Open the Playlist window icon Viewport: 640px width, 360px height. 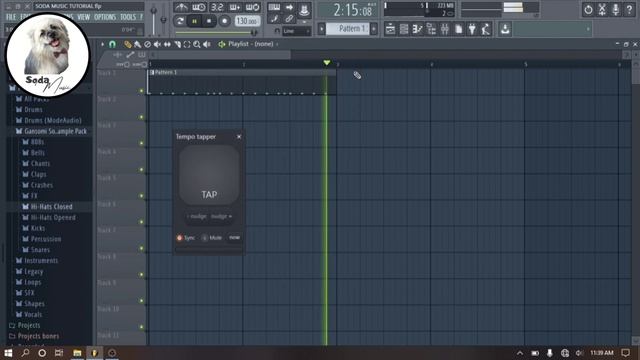[x=390, y=29]
